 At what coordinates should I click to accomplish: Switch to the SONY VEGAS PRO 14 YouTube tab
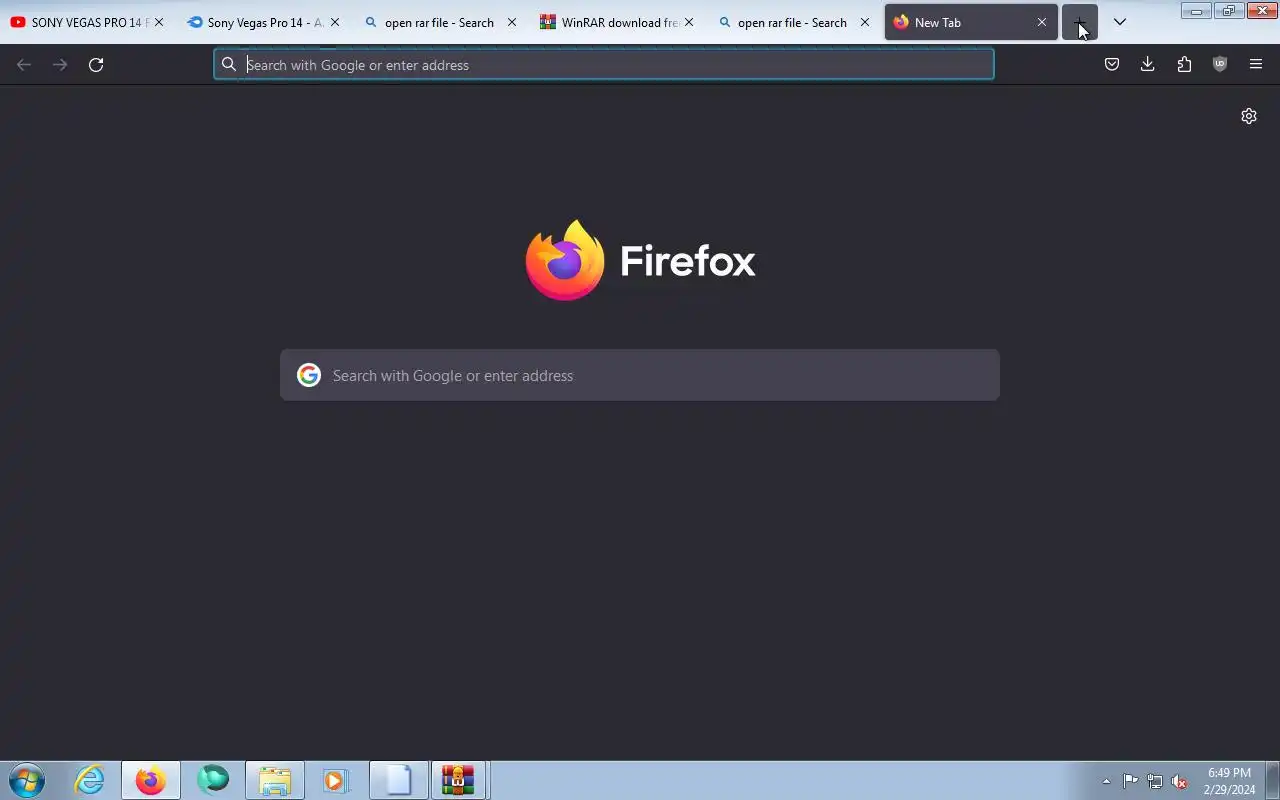tap(80, 22)
